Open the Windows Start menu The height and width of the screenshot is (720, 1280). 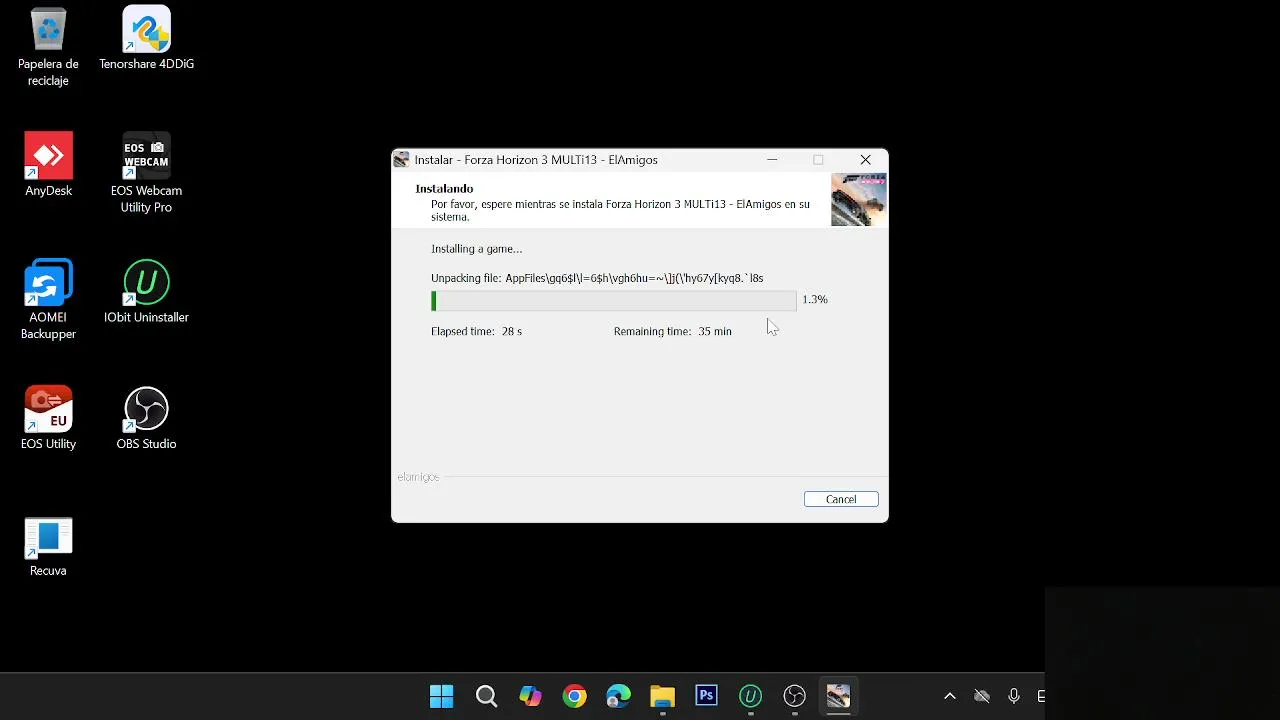[441, 696]
